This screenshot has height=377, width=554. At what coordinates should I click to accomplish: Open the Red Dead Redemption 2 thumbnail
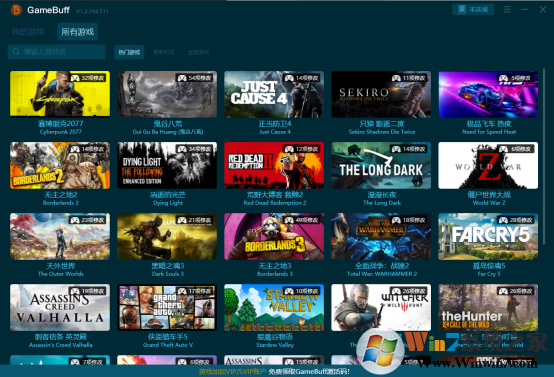(274, 165)
